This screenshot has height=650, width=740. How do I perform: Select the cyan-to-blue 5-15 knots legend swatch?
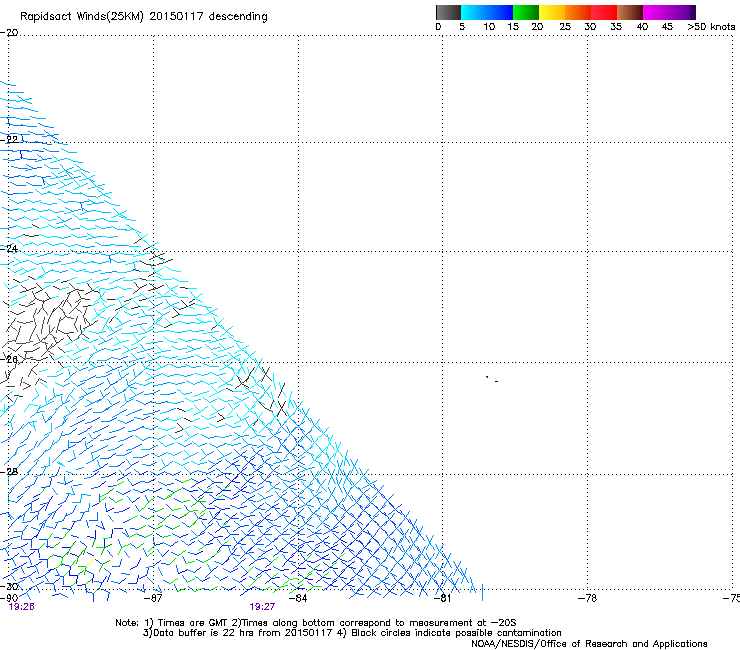pos(487,12)
